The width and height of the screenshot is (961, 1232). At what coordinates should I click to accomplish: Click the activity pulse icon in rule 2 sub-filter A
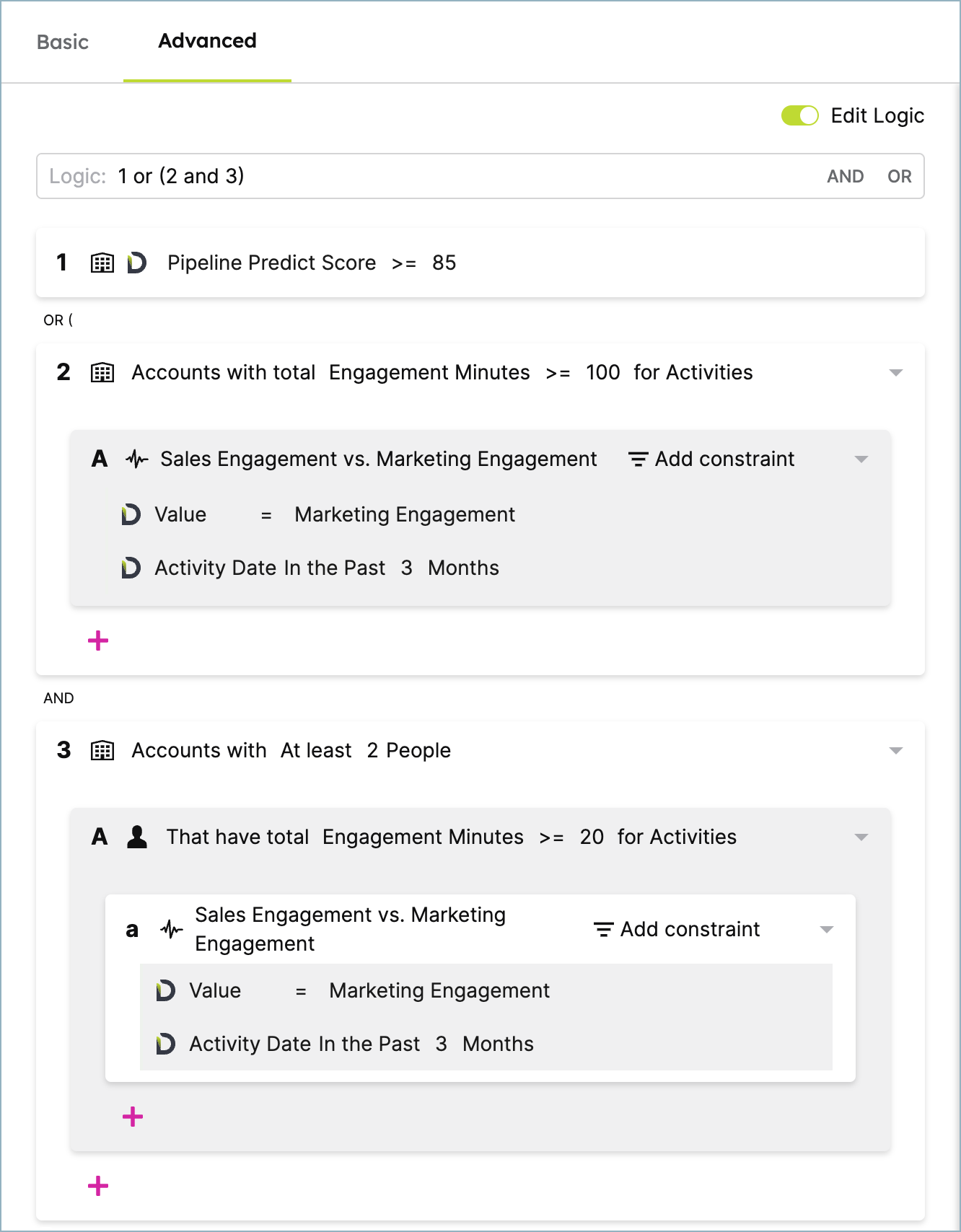coord(136,459)
